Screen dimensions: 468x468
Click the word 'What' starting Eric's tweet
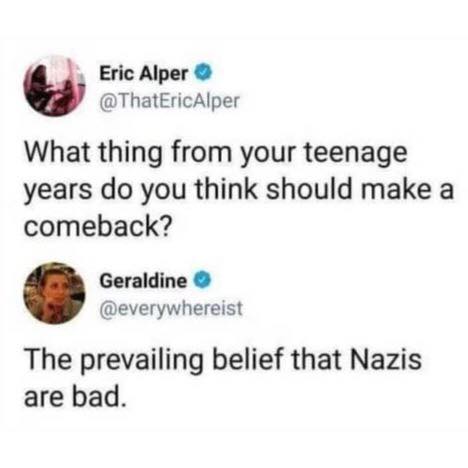(x=57, y=152)
